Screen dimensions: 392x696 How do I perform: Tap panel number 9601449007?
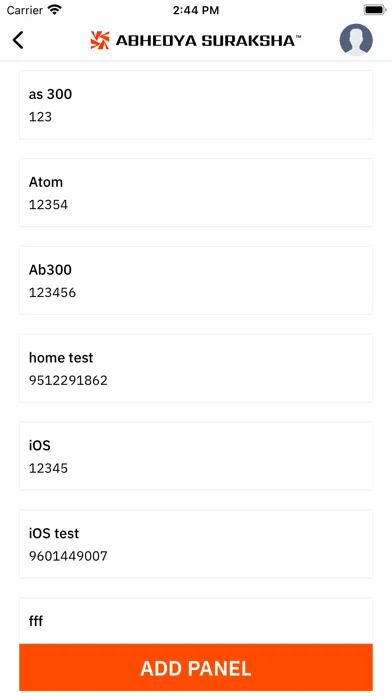(68, 556)
